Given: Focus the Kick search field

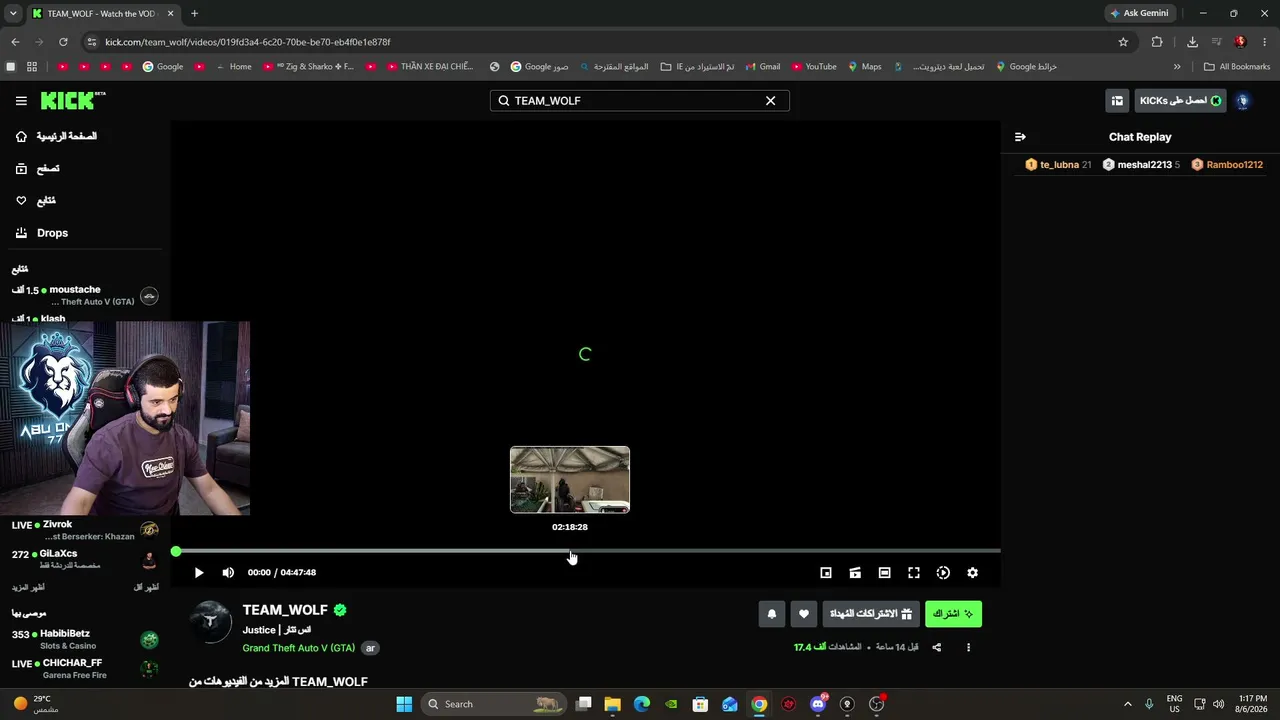Looking at the screenshot, I should [x=639, y=101].
